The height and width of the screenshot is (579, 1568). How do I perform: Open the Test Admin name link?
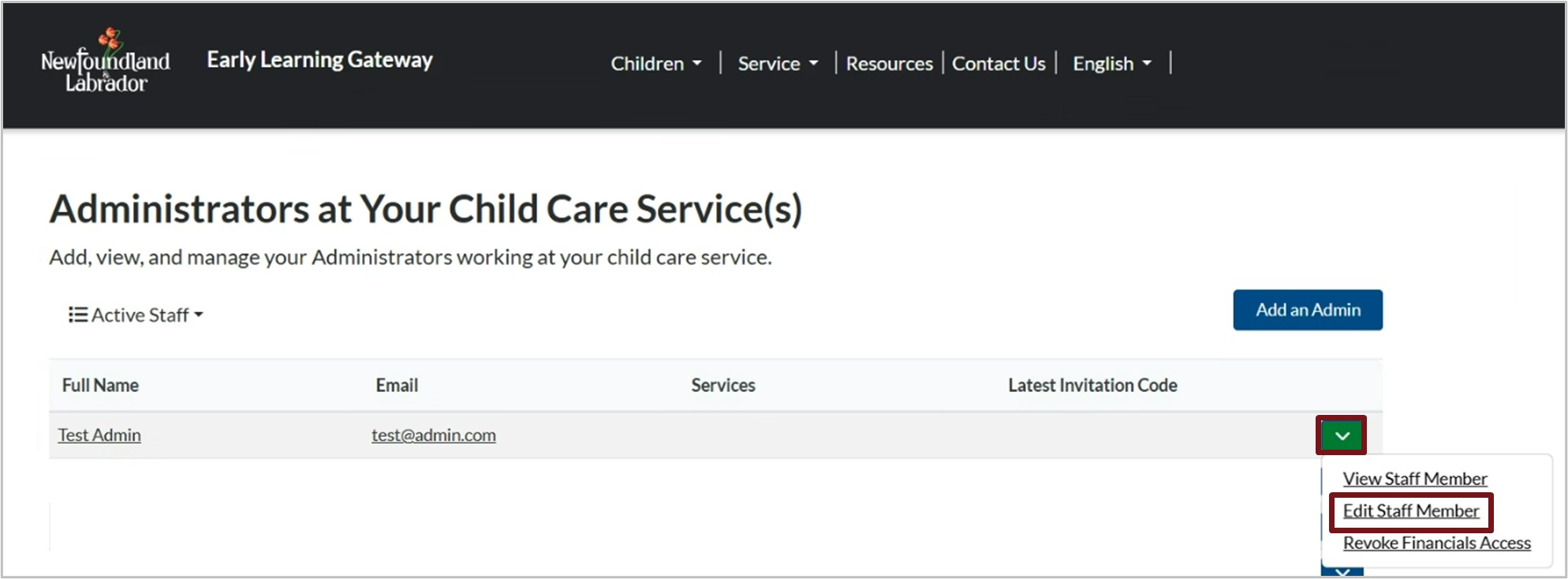tap(99, 435)
